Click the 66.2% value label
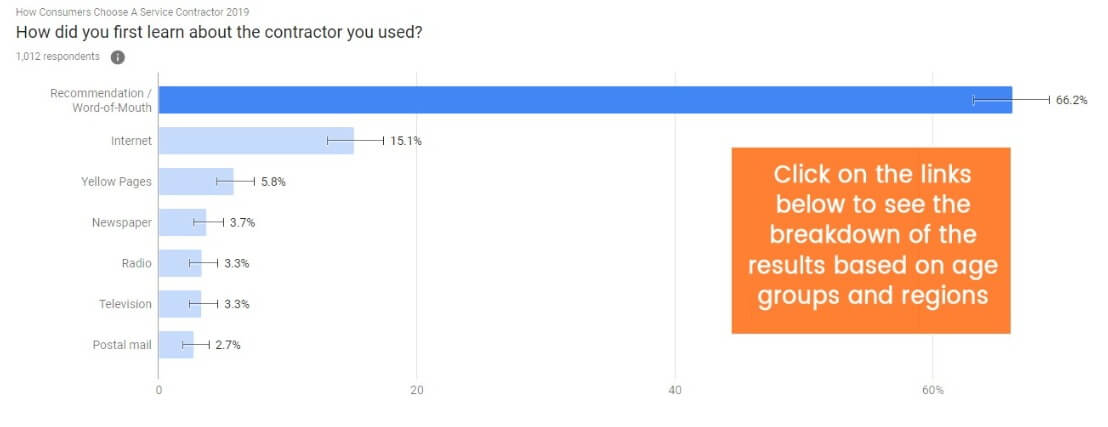Image resolution: width=1108 pixels, height=427 pixels. (x=1071, y=100)
